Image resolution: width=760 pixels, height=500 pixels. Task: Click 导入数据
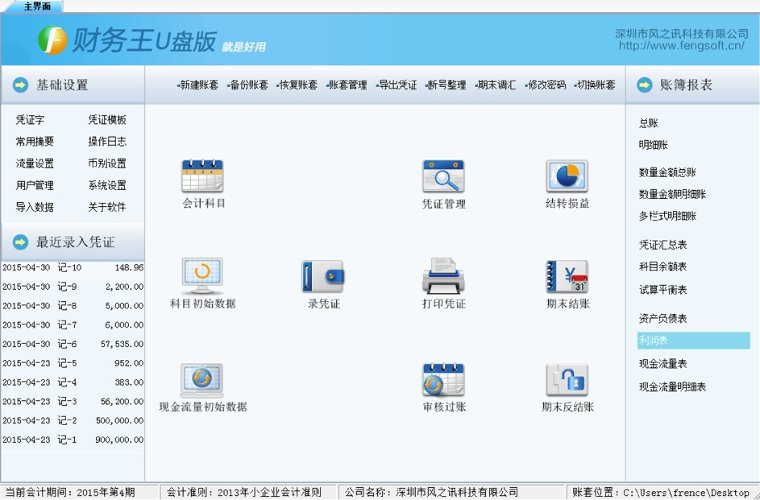pyautogui.click(x=34, y=207)
